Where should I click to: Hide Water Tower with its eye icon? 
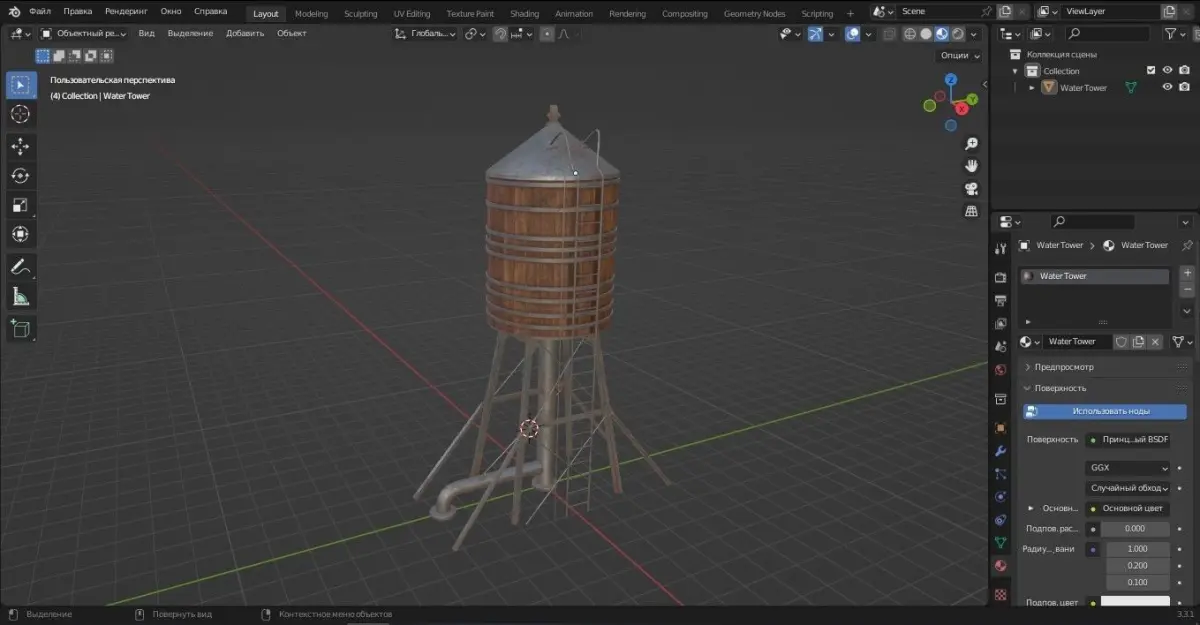pos(1167,87)
